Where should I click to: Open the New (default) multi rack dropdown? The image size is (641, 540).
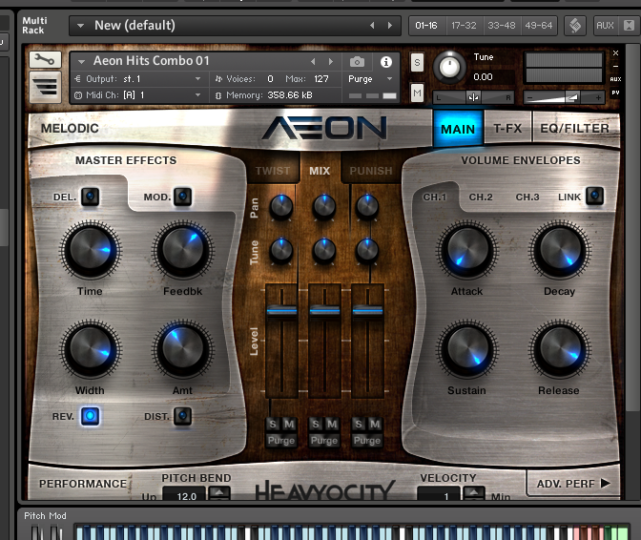coord(81,25)
